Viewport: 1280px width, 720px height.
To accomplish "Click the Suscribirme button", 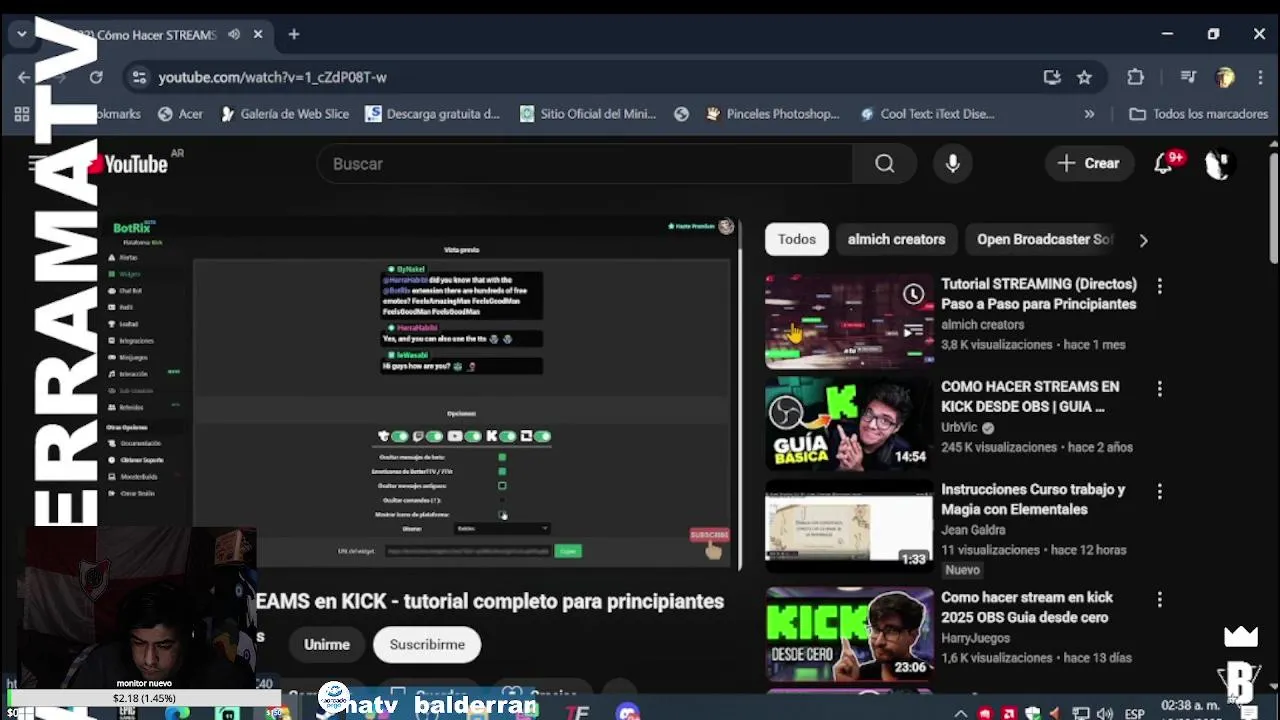I will point(427,644).
